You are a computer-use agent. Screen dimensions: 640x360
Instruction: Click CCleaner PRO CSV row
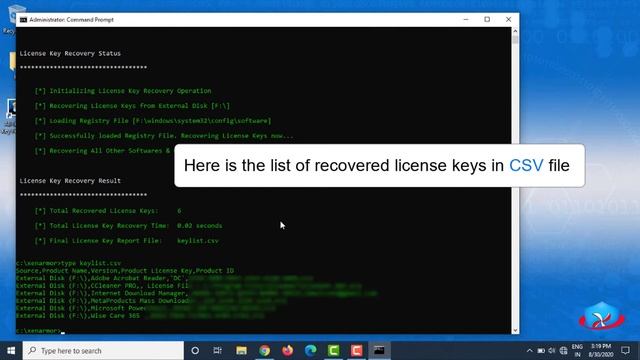coord(189,286)
